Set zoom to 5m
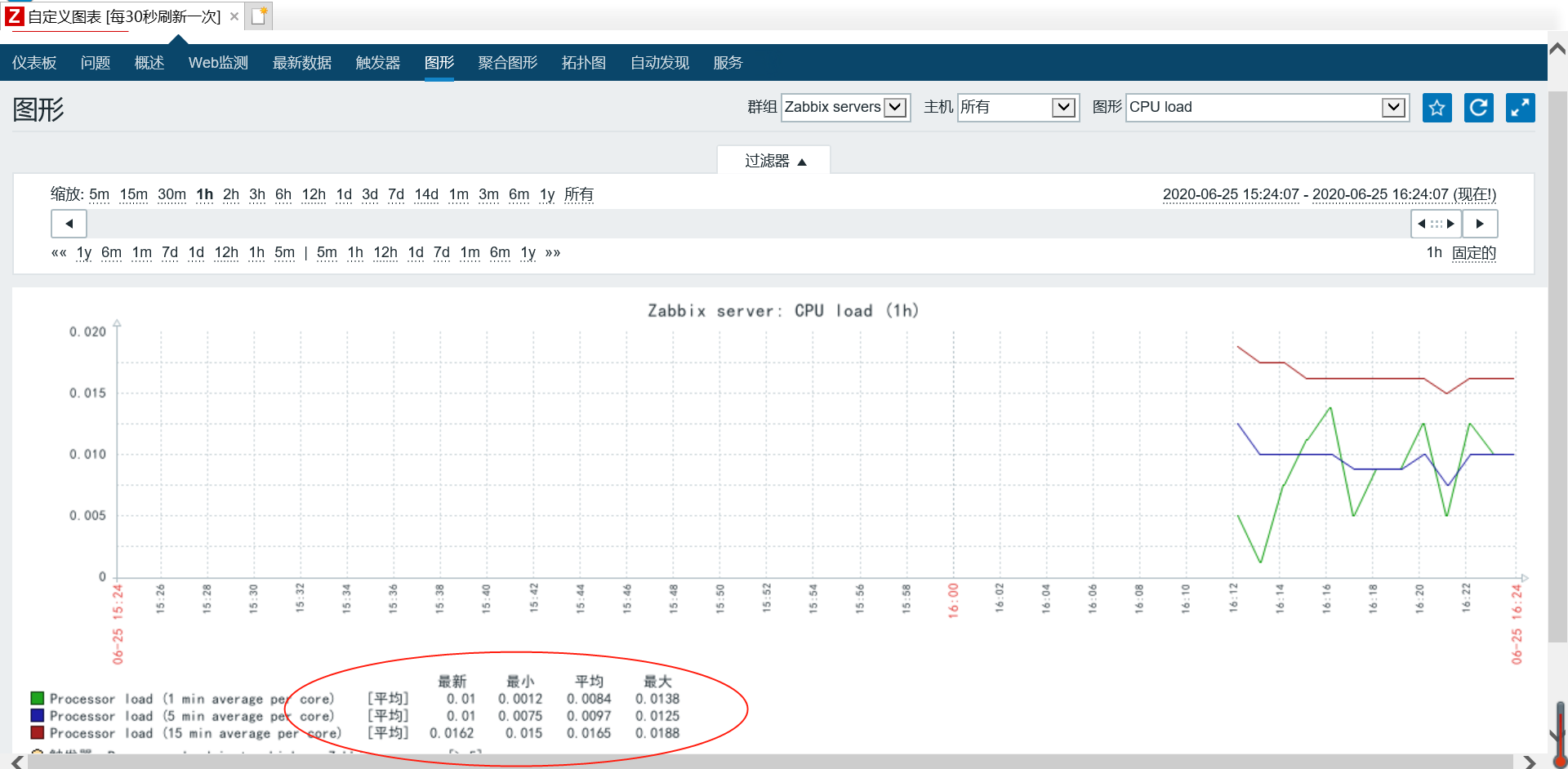Viewport: 1568px width, 769px height. pos(100,194)
